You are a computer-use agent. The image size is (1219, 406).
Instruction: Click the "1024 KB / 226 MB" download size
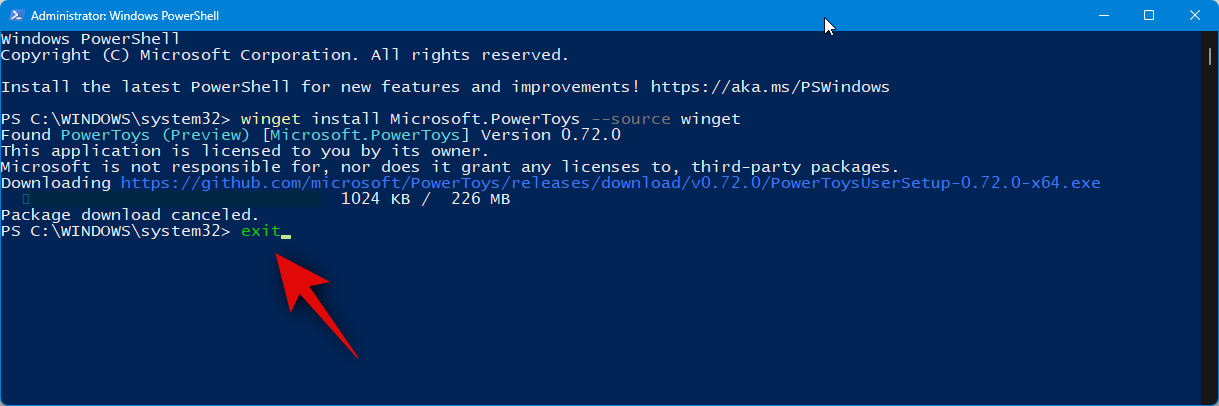pyautogui.click(x=426, y=199)
